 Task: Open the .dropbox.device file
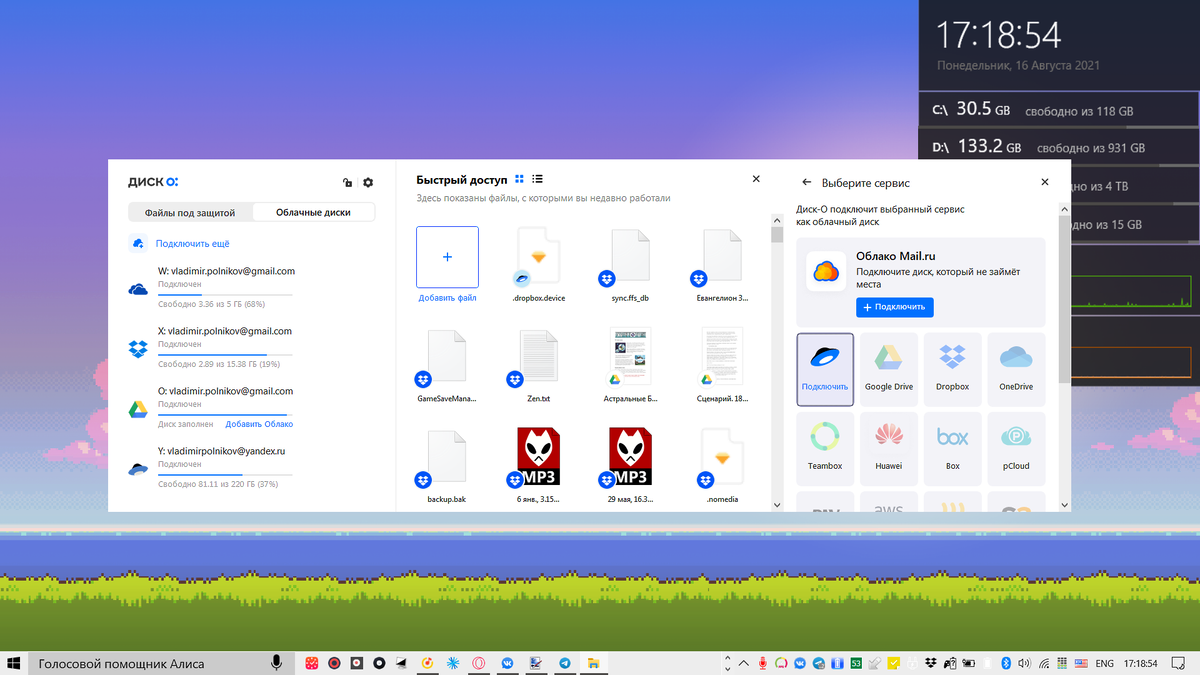[x=539, y=264]
